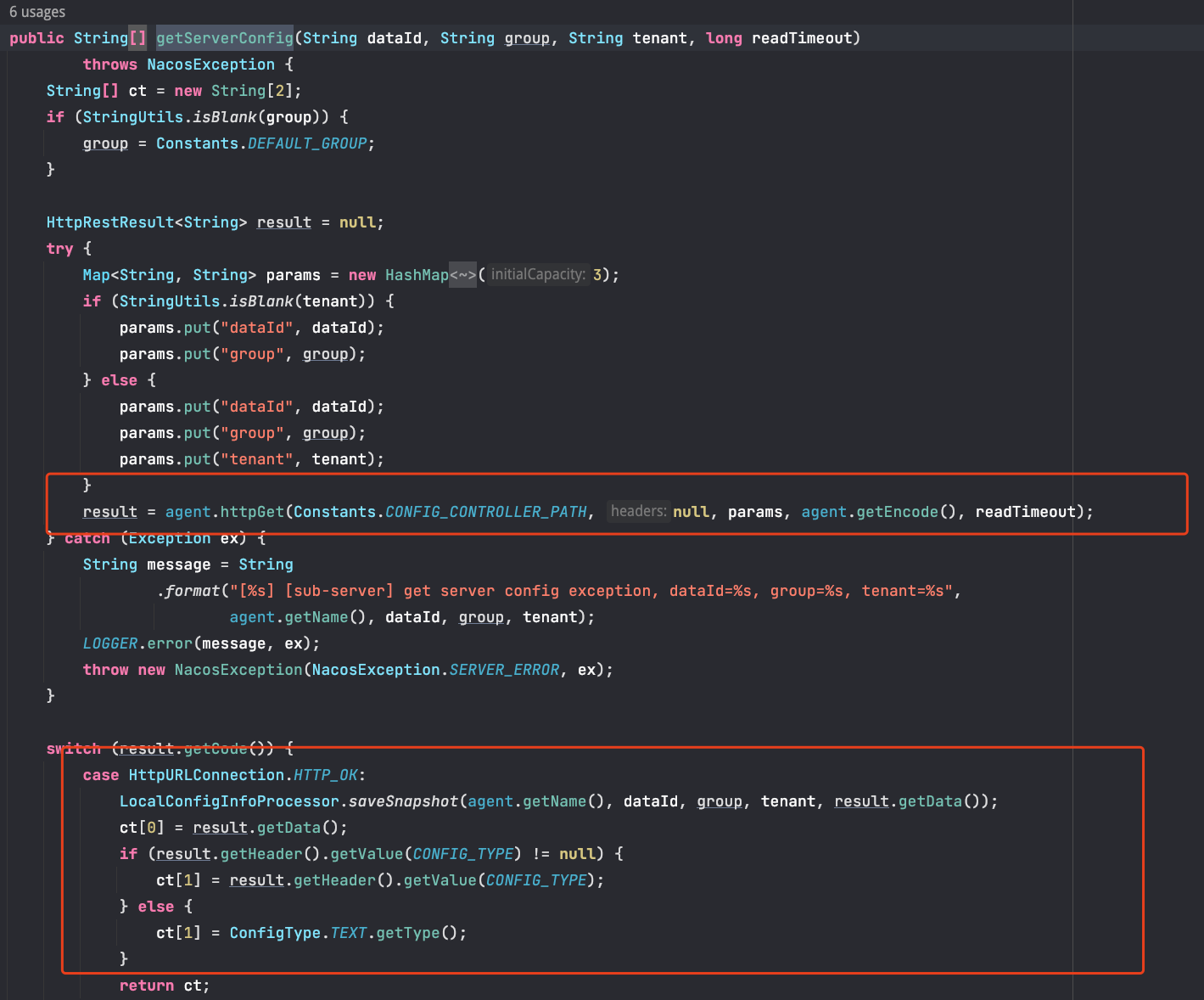Click ct[0] in the assignment
1204x1000 pixels.
pos(143,828)
